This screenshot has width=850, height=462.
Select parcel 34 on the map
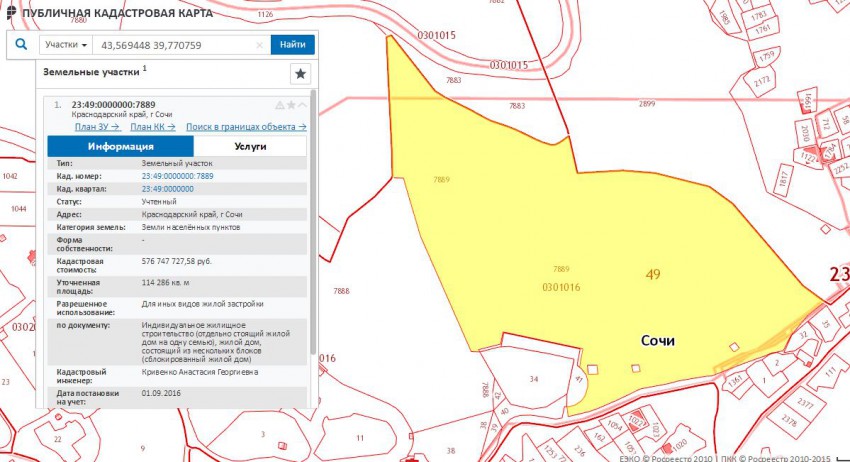[534, 379]
